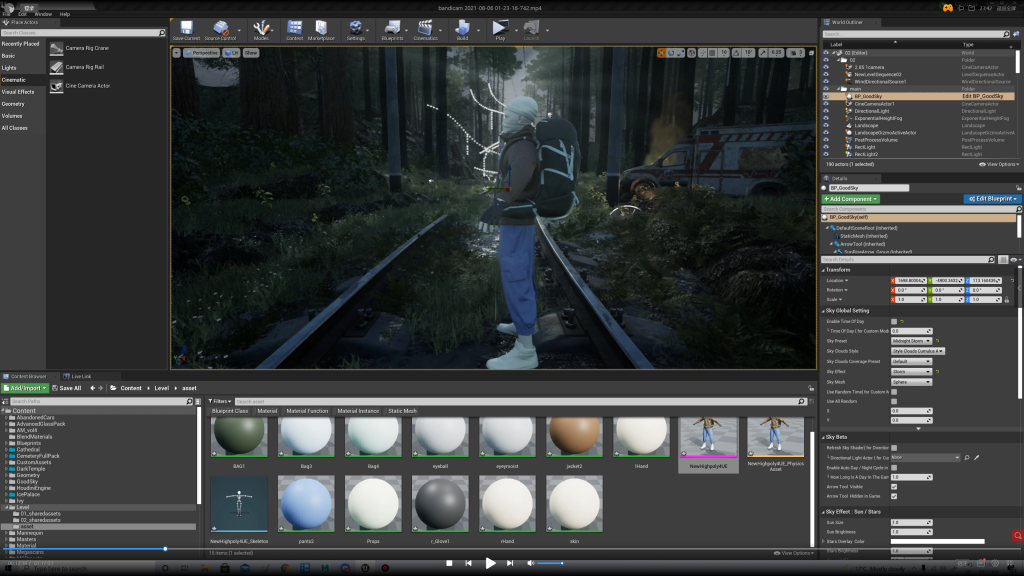This screenshot has height=576, width=1024.
Task: Click the Add/Import button
Action: click(x=25, y=388)
